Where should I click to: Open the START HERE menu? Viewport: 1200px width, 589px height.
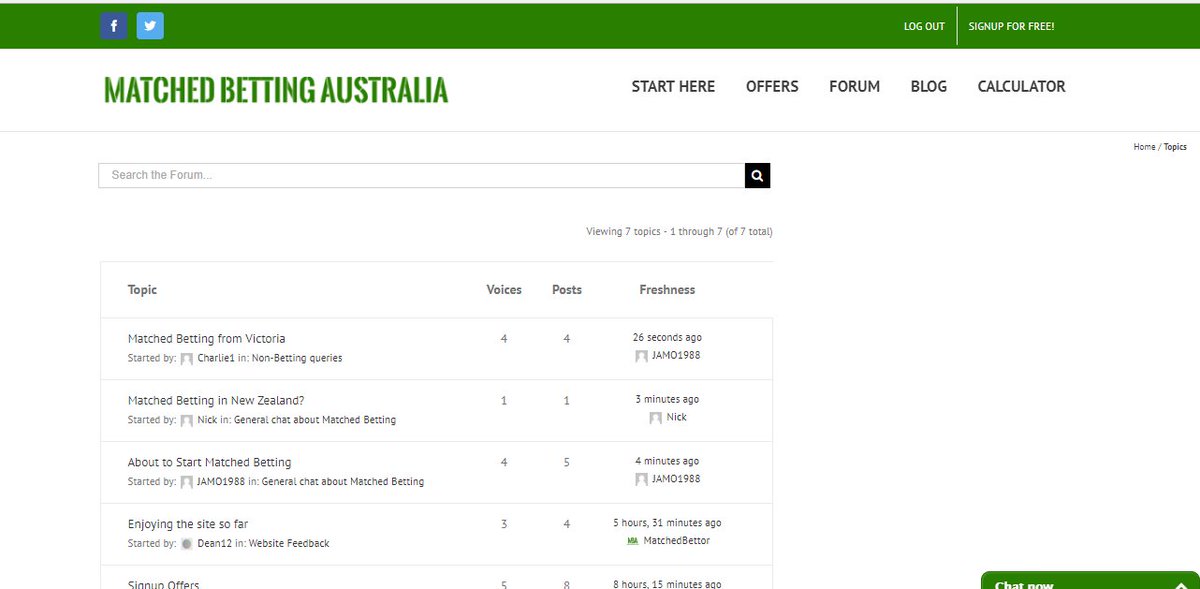point(673,87)
